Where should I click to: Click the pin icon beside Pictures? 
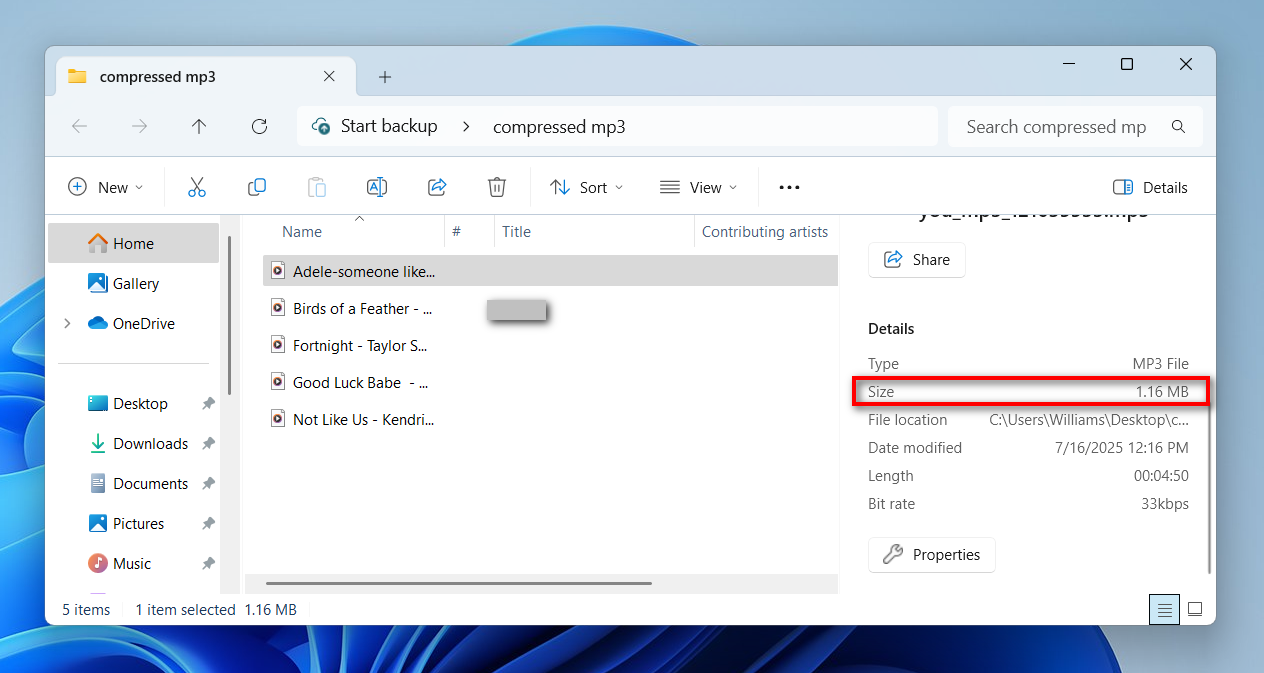point(208,524)
